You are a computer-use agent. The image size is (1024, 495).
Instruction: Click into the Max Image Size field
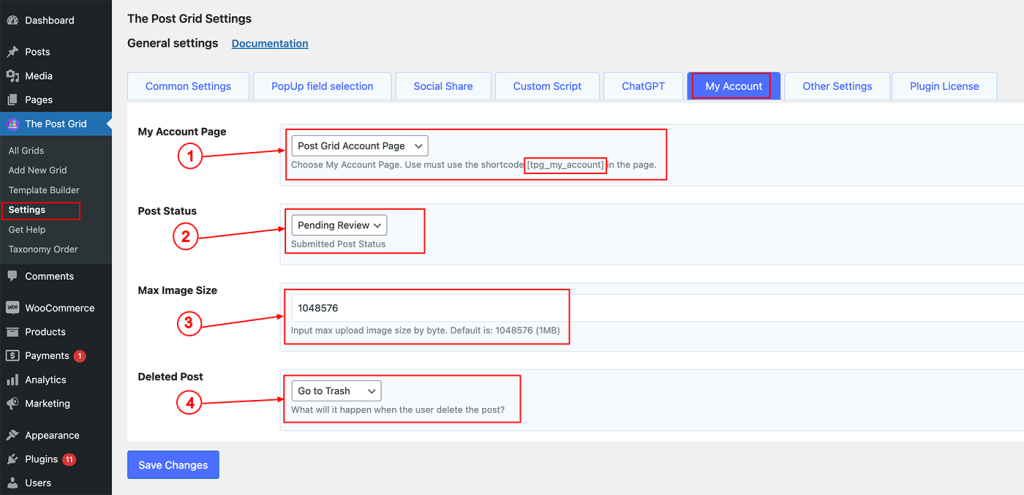(x=658, y=308)
